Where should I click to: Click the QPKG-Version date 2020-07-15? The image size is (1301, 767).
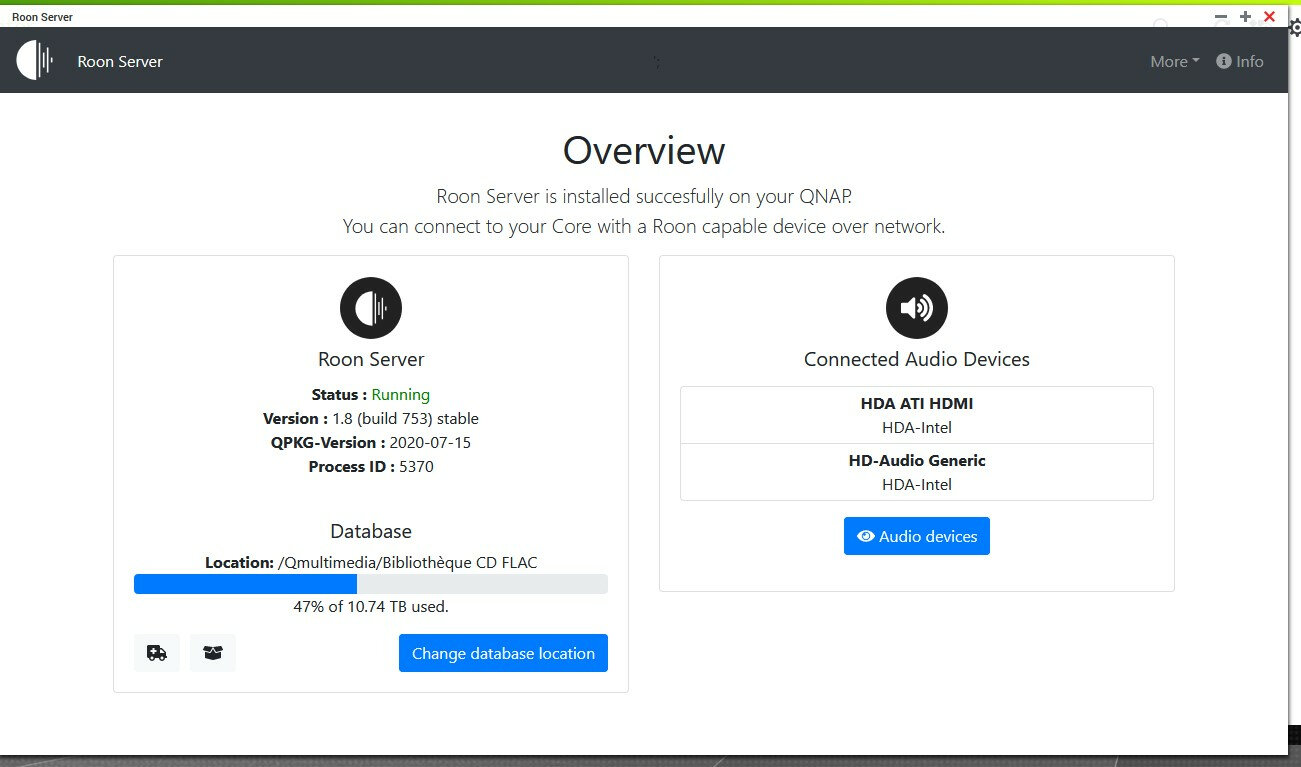[x=432, y=442]
